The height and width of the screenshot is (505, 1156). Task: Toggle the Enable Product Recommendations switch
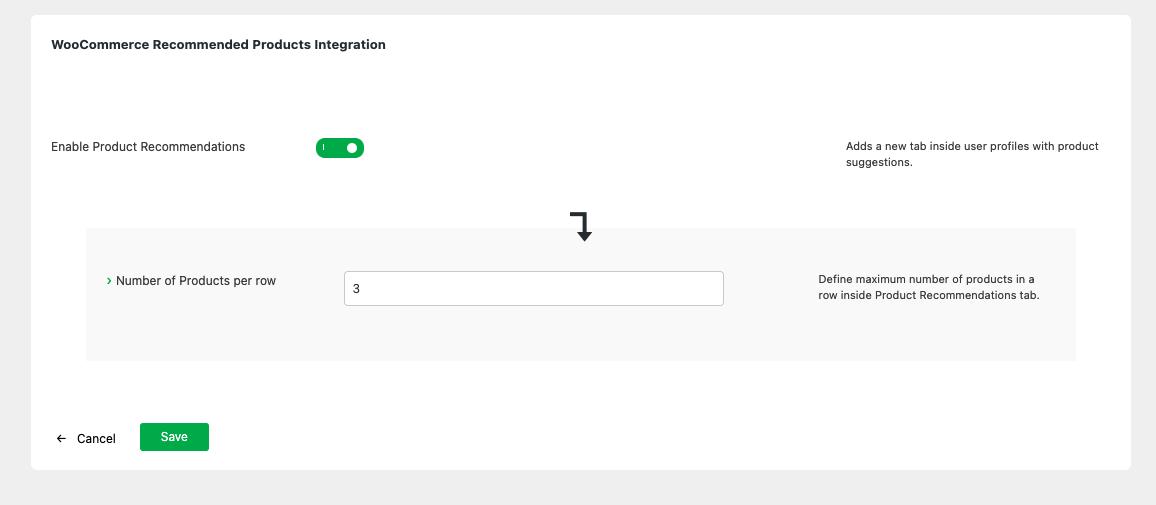point(340,148)
